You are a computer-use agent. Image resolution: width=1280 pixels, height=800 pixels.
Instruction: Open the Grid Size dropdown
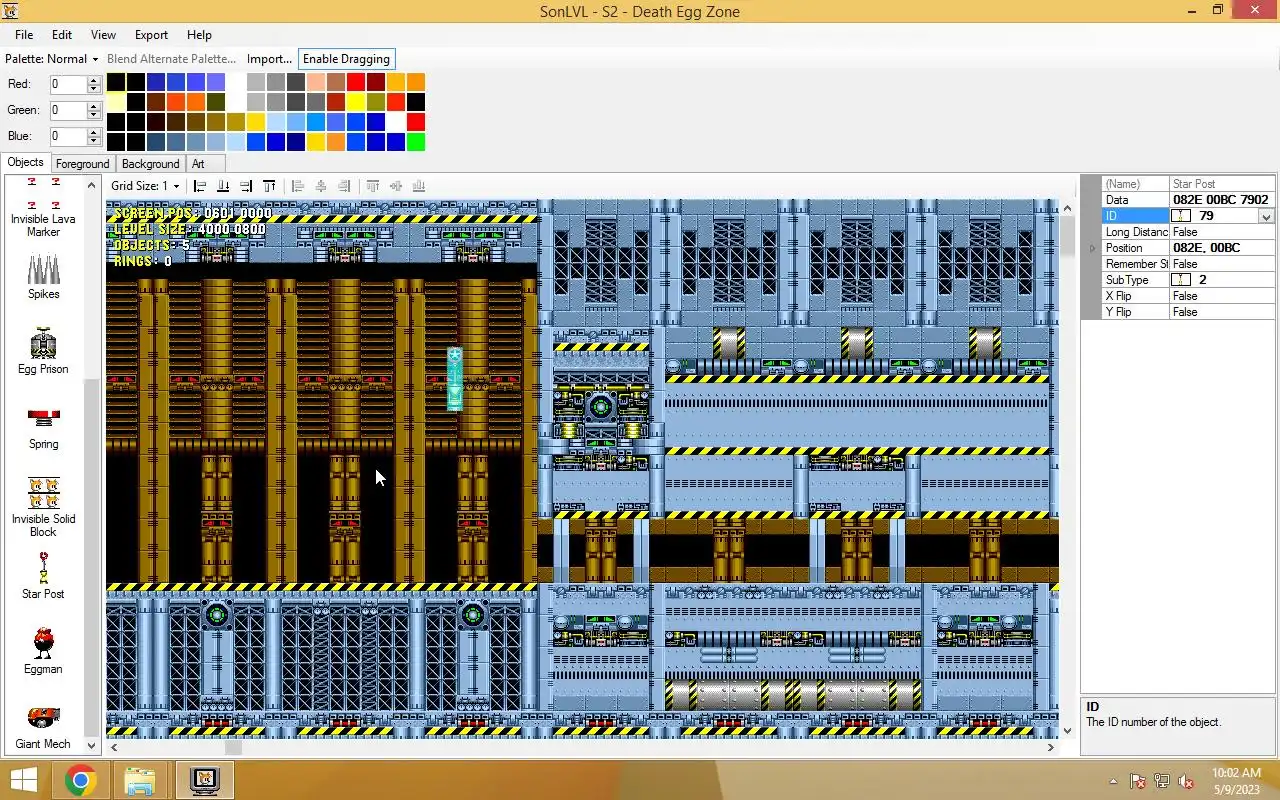(145, 186)
